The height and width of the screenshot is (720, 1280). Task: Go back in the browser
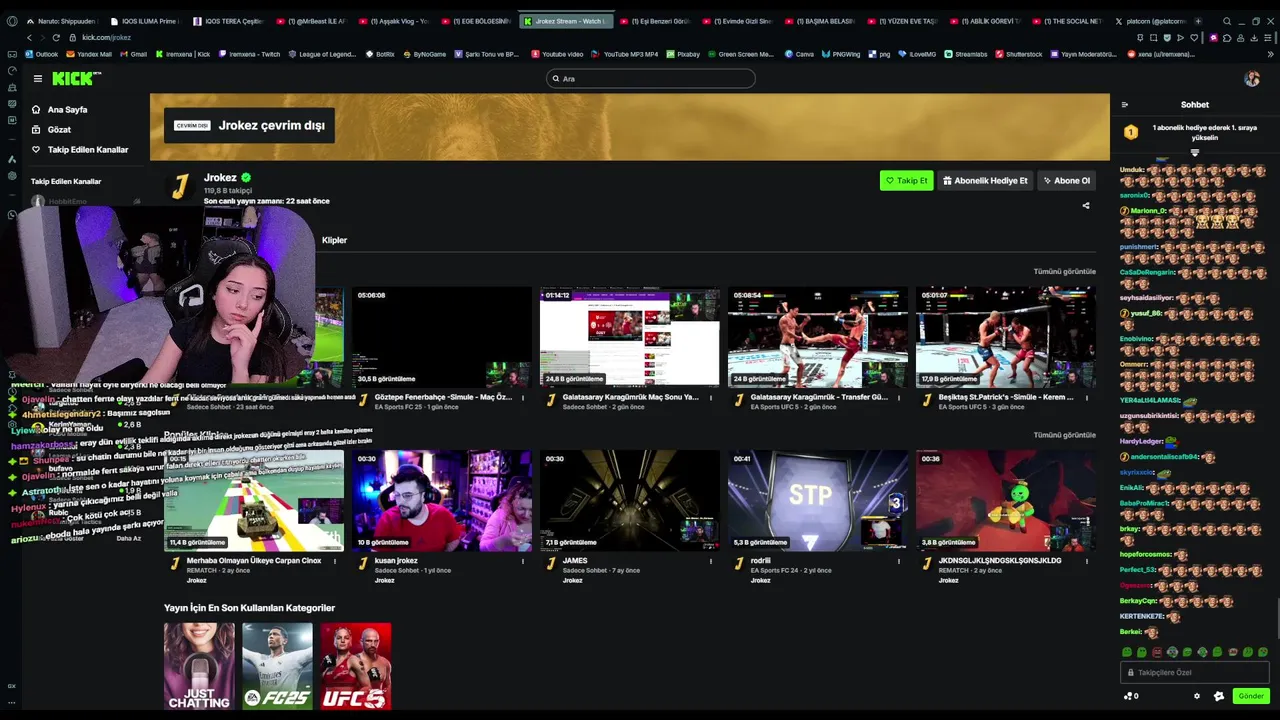click(29, 37)
